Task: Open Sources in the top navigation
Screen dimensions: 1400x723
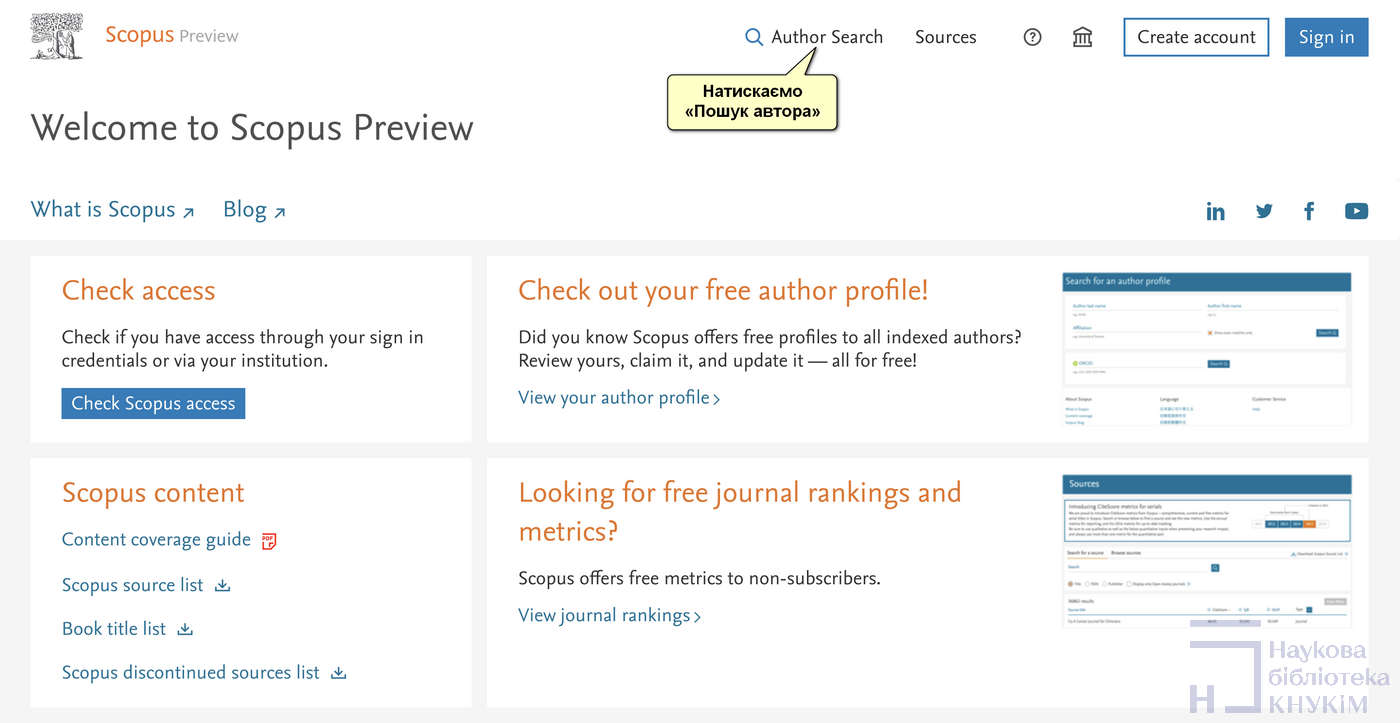Action: (945, 37)
